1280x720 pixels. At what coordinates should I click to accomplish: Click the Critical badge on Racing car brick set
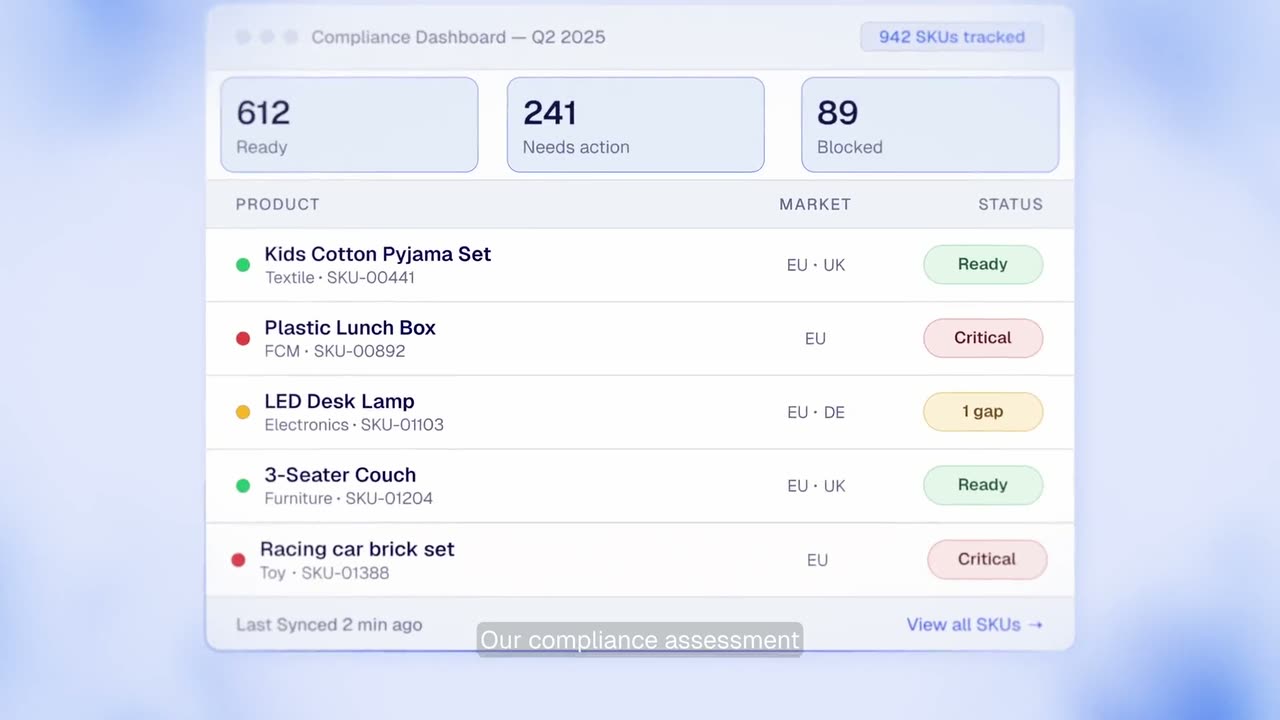click(987, 559)
